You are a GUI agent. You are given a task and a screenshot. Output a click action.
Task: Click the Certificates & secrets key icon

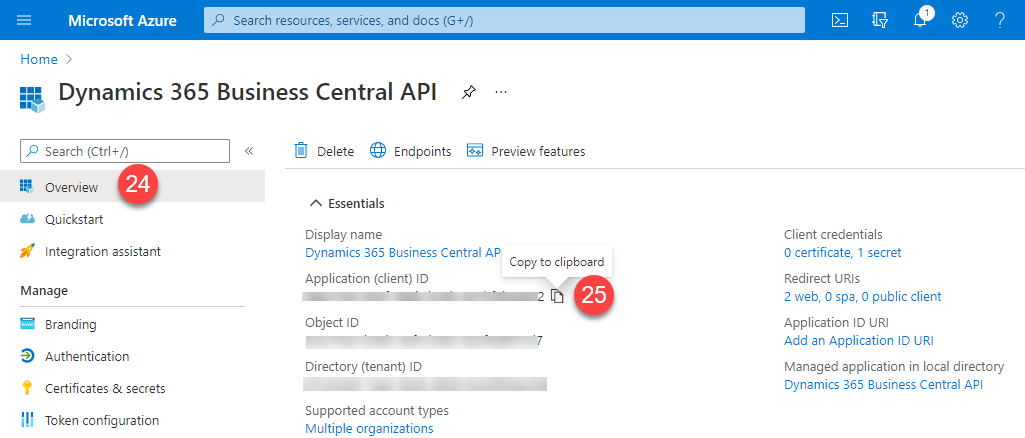pyautogui.click(x=27, y=388)
